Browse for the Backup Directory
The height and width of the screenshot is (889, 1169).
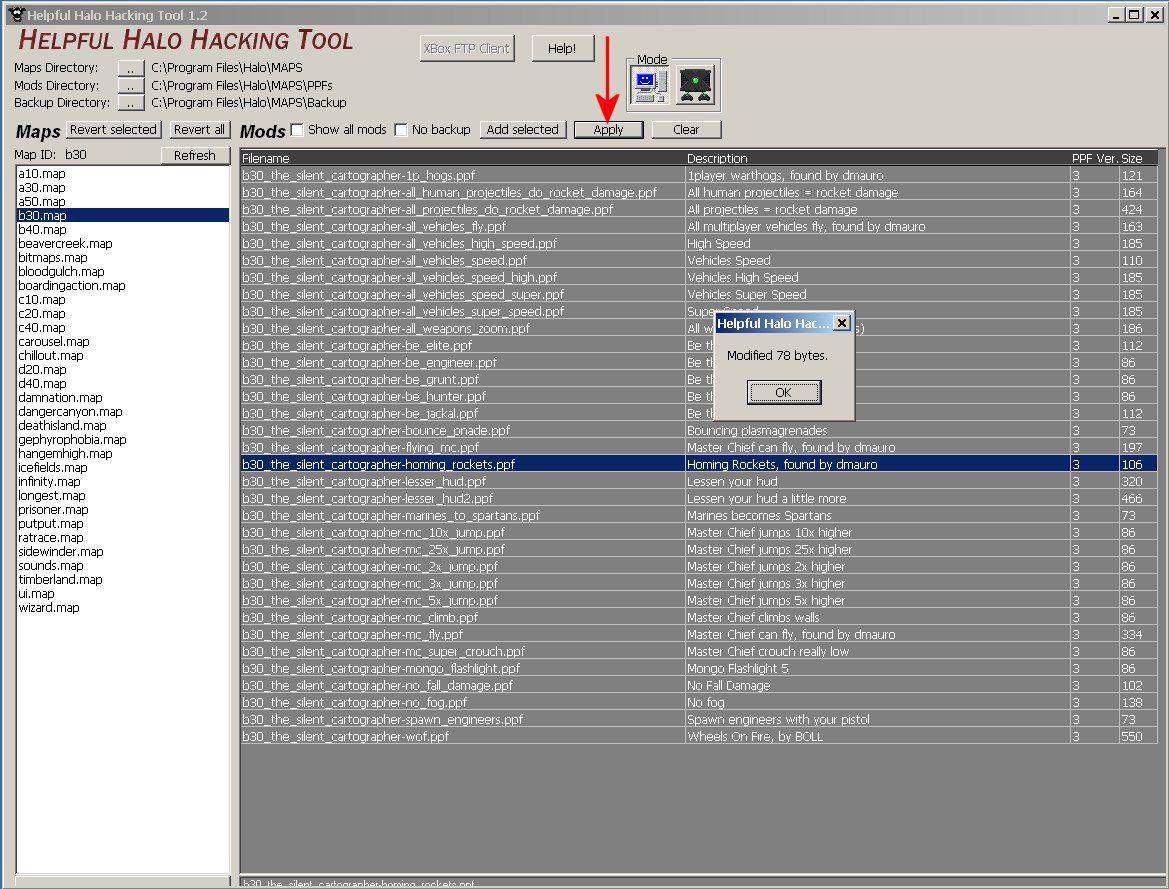pos(130,102)
